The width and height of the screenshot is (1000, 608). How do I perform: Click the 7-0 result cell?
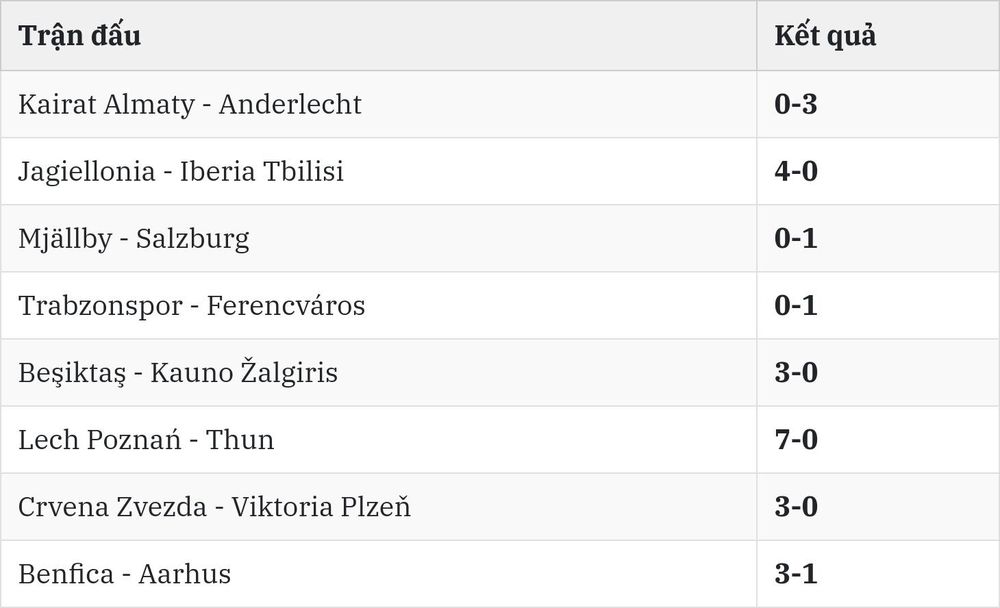point(796,440)
